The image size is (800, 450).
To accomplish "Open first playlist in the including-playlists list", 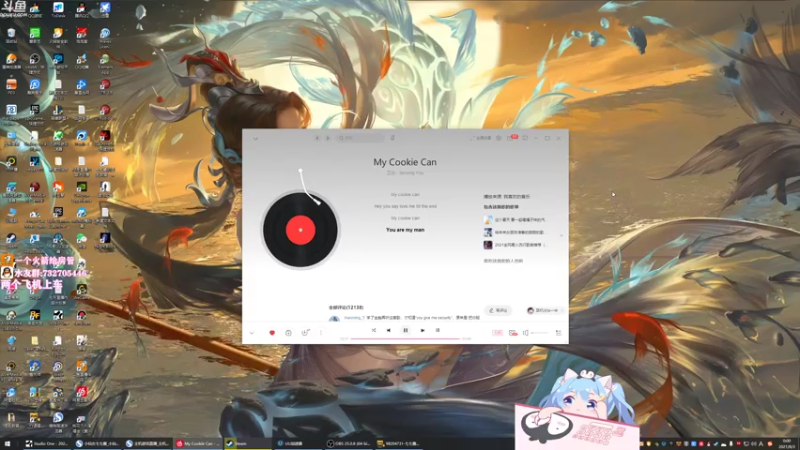I will [x=515, y=220].
